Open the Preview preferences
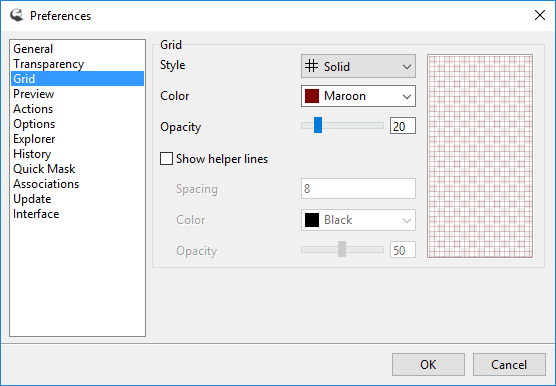556x386 pixels. [x=77, y=94]
